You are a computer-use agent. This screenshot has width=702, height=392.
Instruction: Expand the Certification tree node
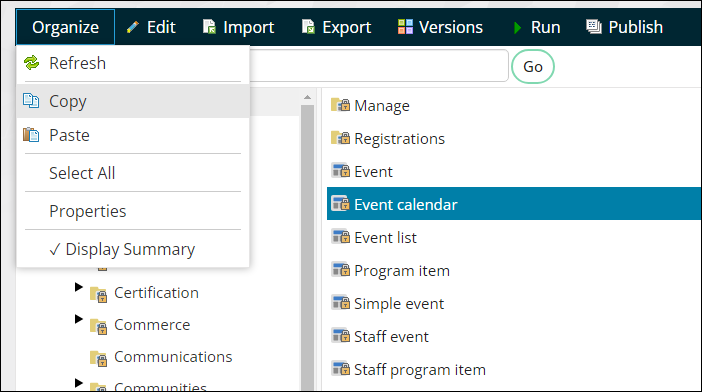79,287
